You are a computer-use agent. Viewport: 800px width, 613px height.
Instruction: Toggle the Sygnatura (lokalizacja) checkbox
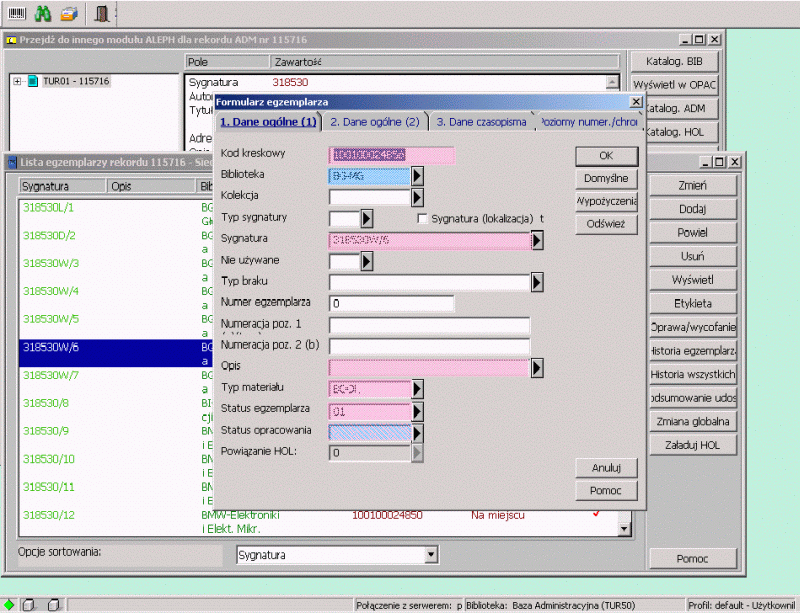[422, 218]
